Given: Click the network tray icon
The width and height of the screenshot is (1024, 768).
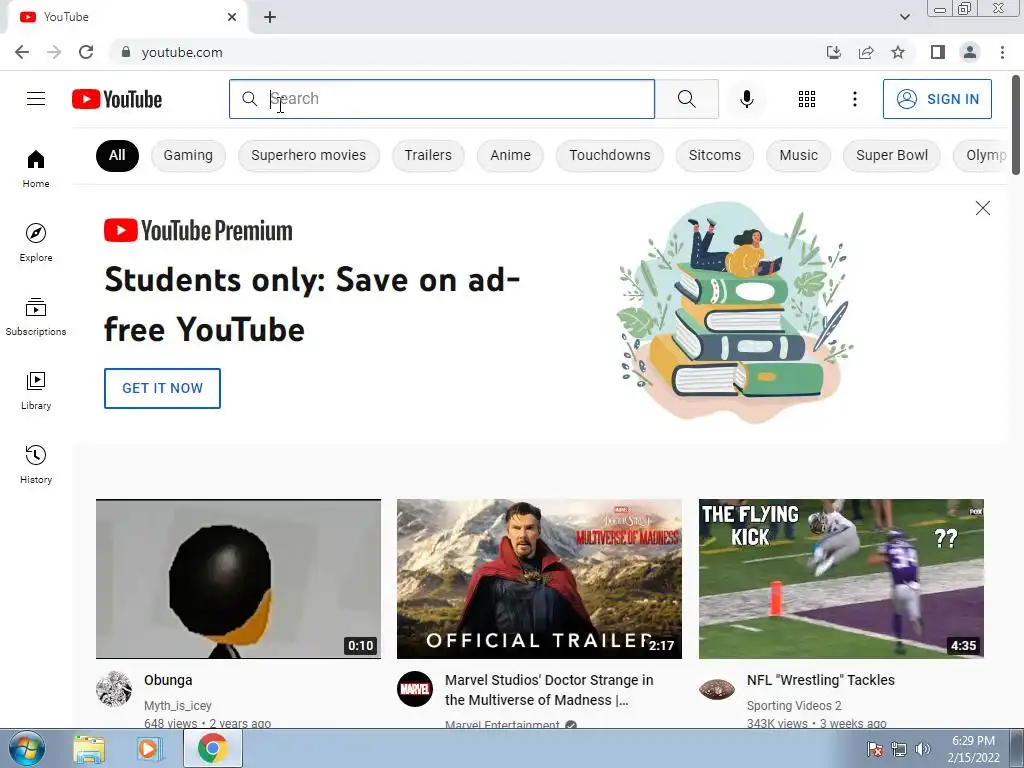Looking at the screenshot, I should click(899, 749).
